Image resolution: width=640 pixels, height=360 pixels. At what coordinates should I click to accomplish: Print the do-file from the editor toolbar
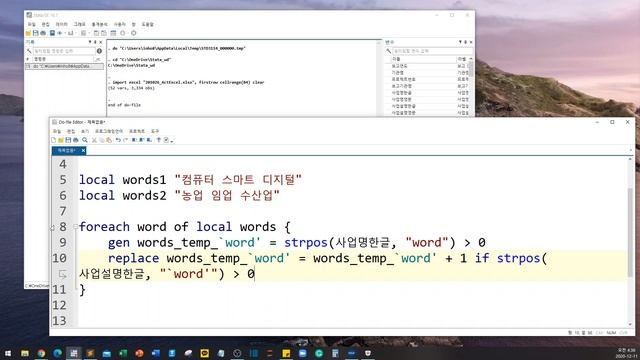76,140
